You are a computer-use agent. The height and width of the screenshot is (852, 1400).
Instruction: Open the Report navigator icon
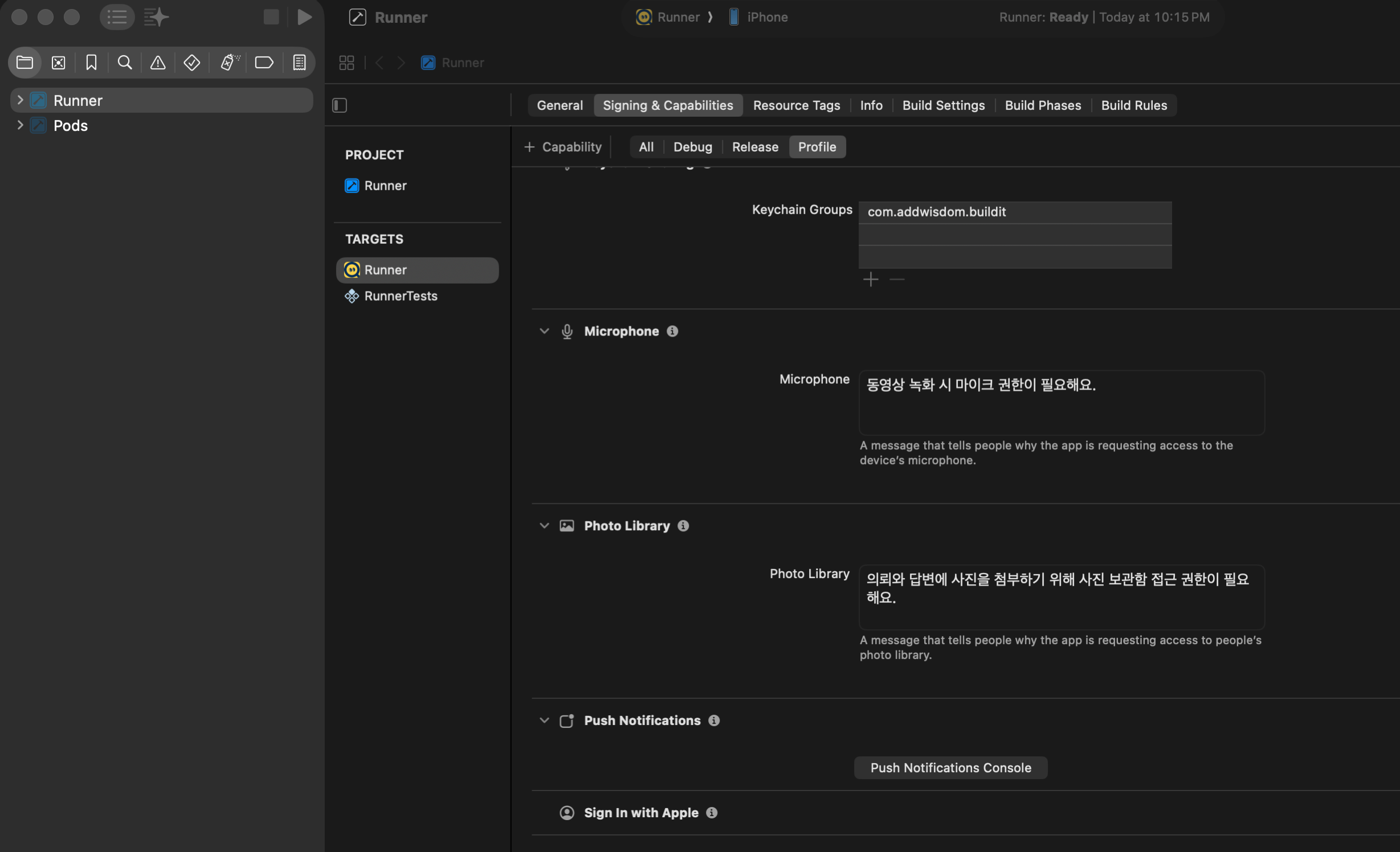[299, 62]
